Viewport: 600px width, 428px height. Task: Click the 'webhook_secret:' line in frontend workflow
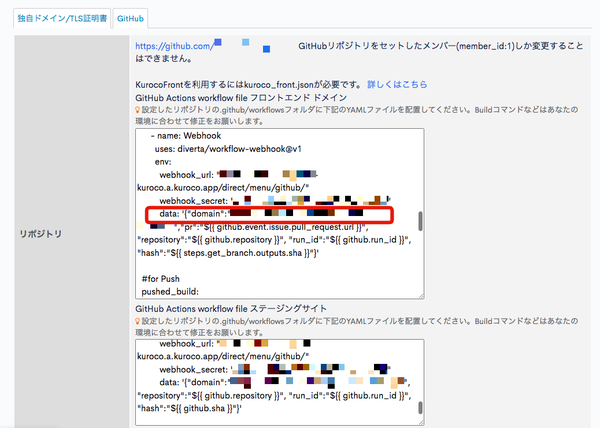pos(275,201)
